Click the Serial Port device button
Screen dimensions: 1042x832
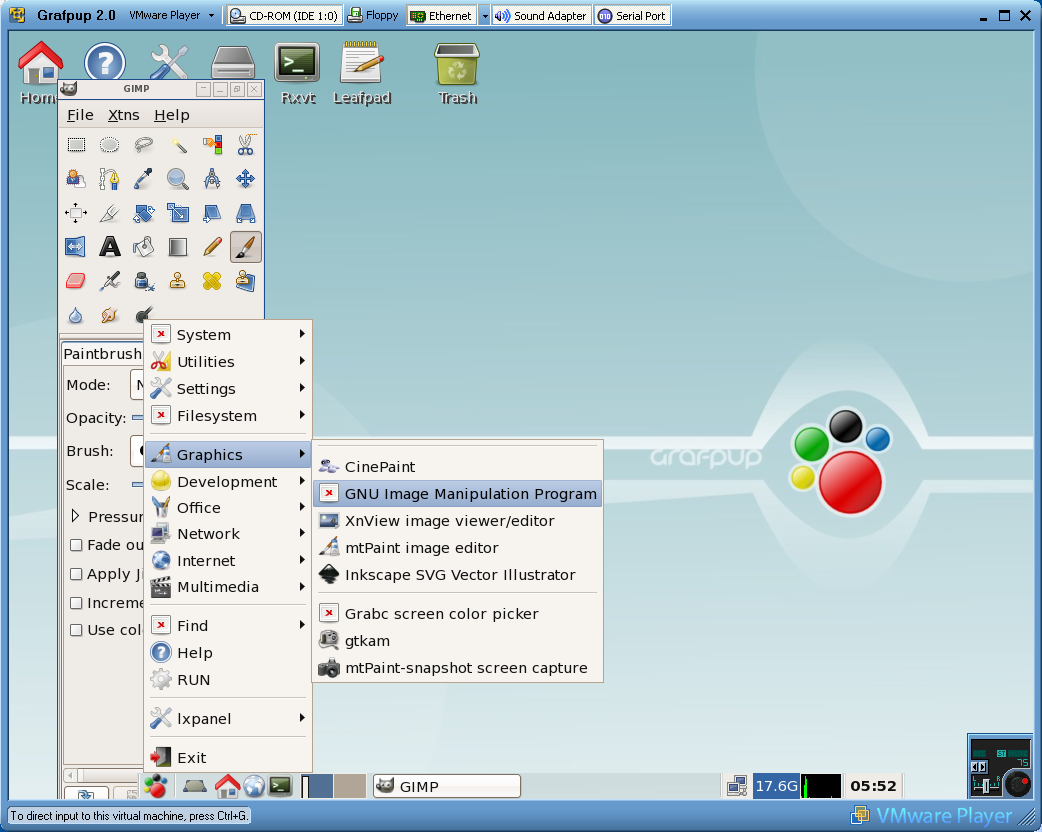click(x=632, y=16)
